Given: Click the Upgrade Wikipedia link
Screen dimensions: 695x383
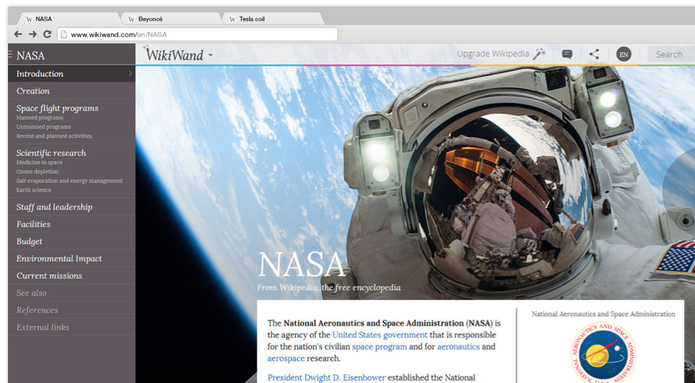Looking at the screenshot, I should (493, 54).
